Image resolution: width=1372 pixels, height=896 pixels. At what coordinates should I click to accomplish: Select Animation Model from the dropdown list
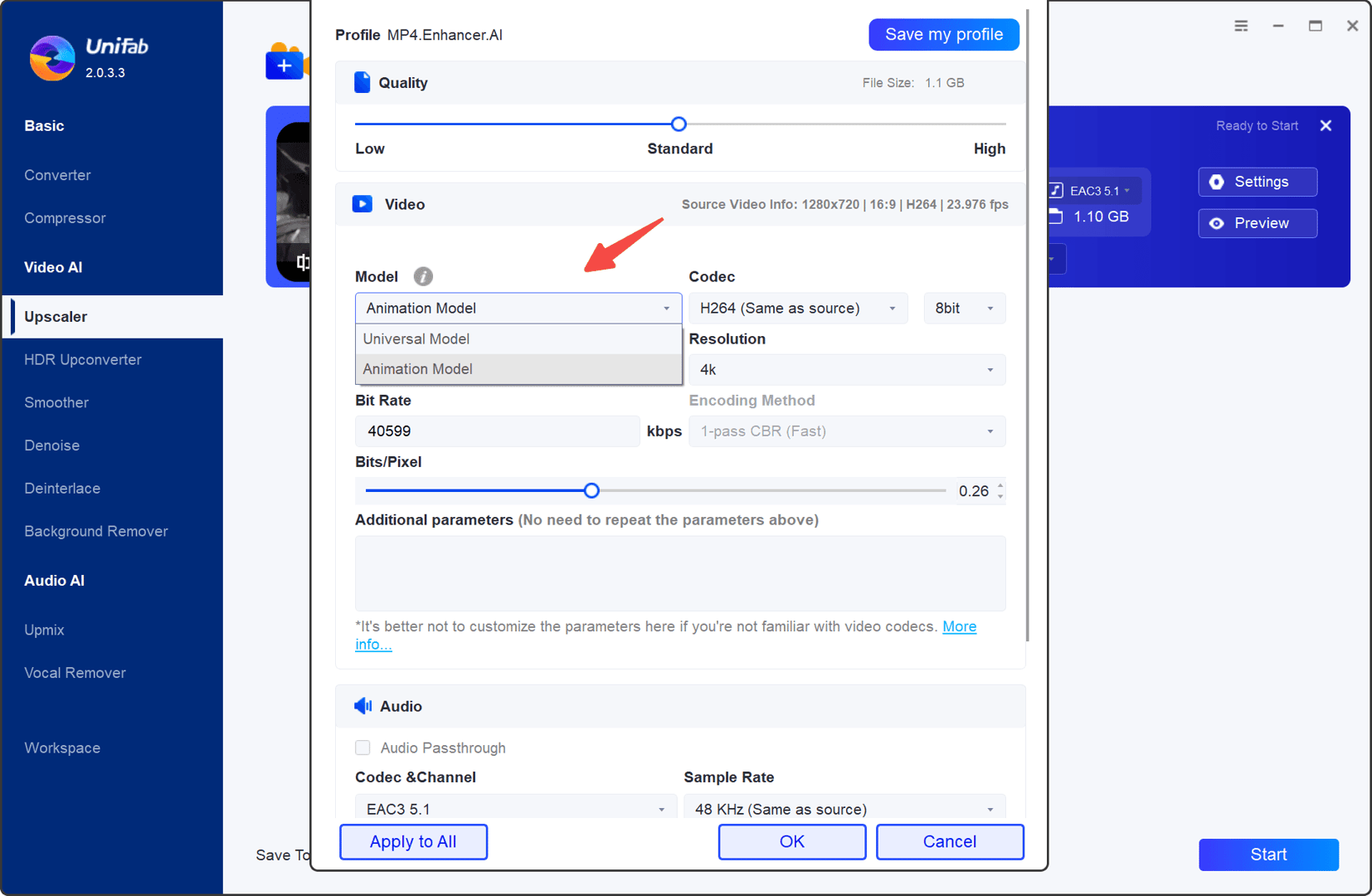coord(518,368)
